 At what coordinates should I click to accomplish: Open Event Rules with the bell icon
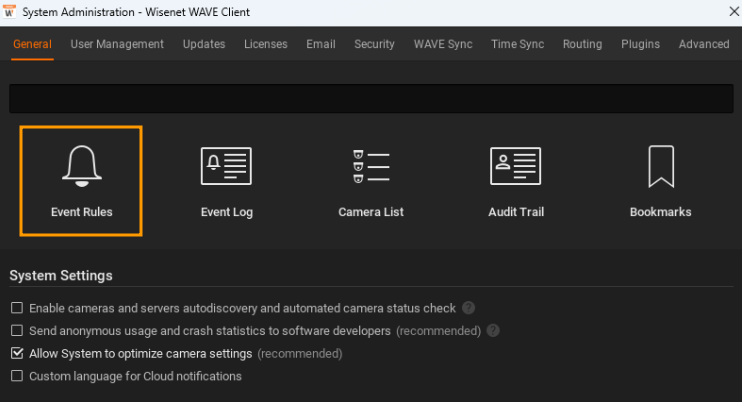(x=81, y=180)
